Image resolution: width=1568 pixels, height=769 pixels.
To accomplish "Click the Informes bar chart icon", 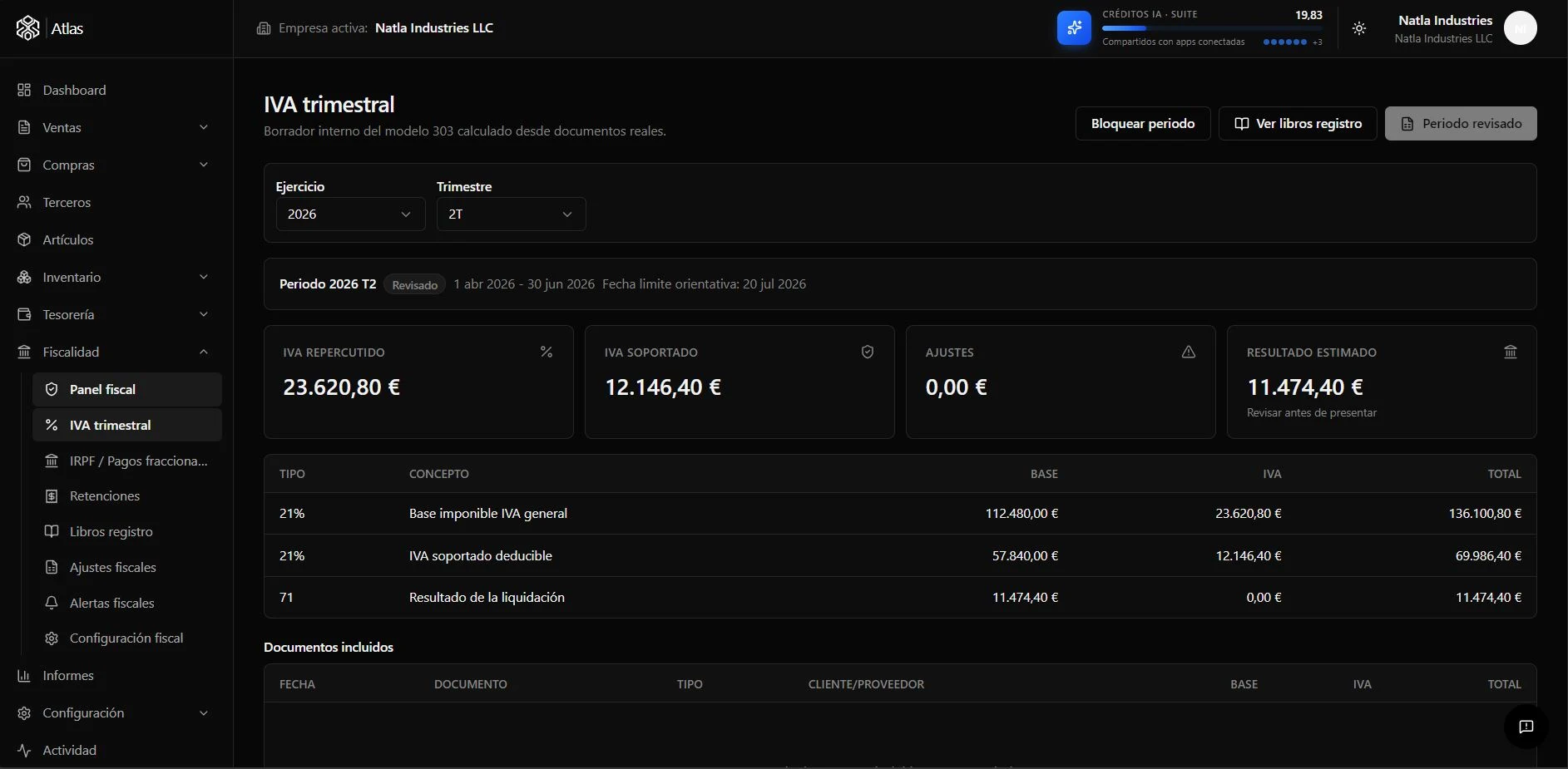I will pyautogui.click(x=24, y=675).
